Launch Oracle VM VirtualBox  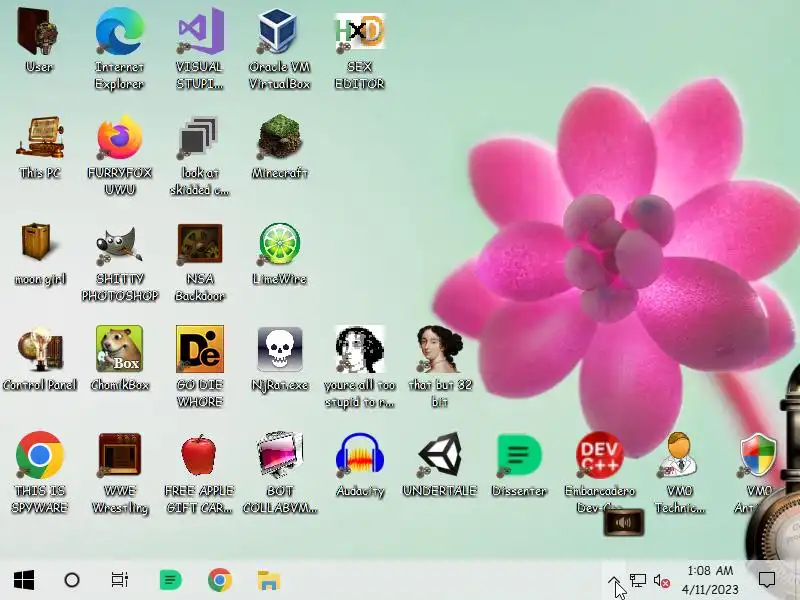(279, 31)
